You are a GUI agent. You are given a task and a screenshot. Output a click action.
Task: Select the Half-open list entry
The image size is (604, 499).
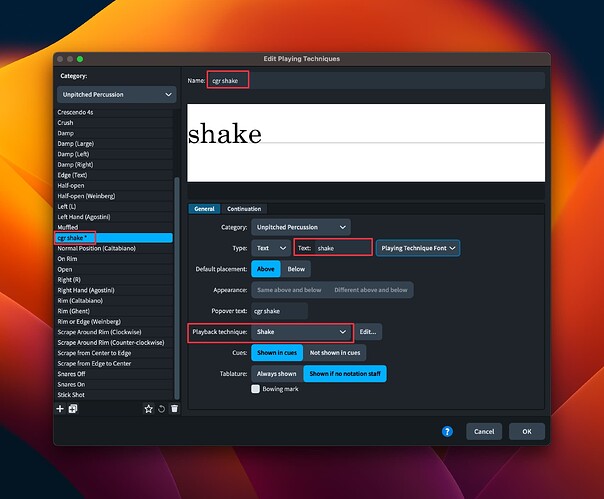click(114, 185)
